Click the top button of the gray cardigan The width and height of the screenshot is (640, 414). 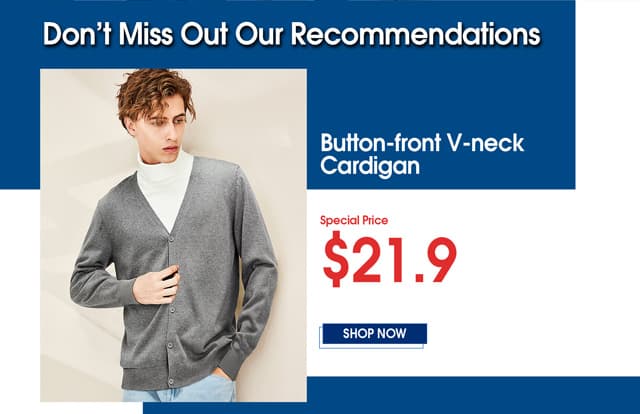click(x=171, y=238)
